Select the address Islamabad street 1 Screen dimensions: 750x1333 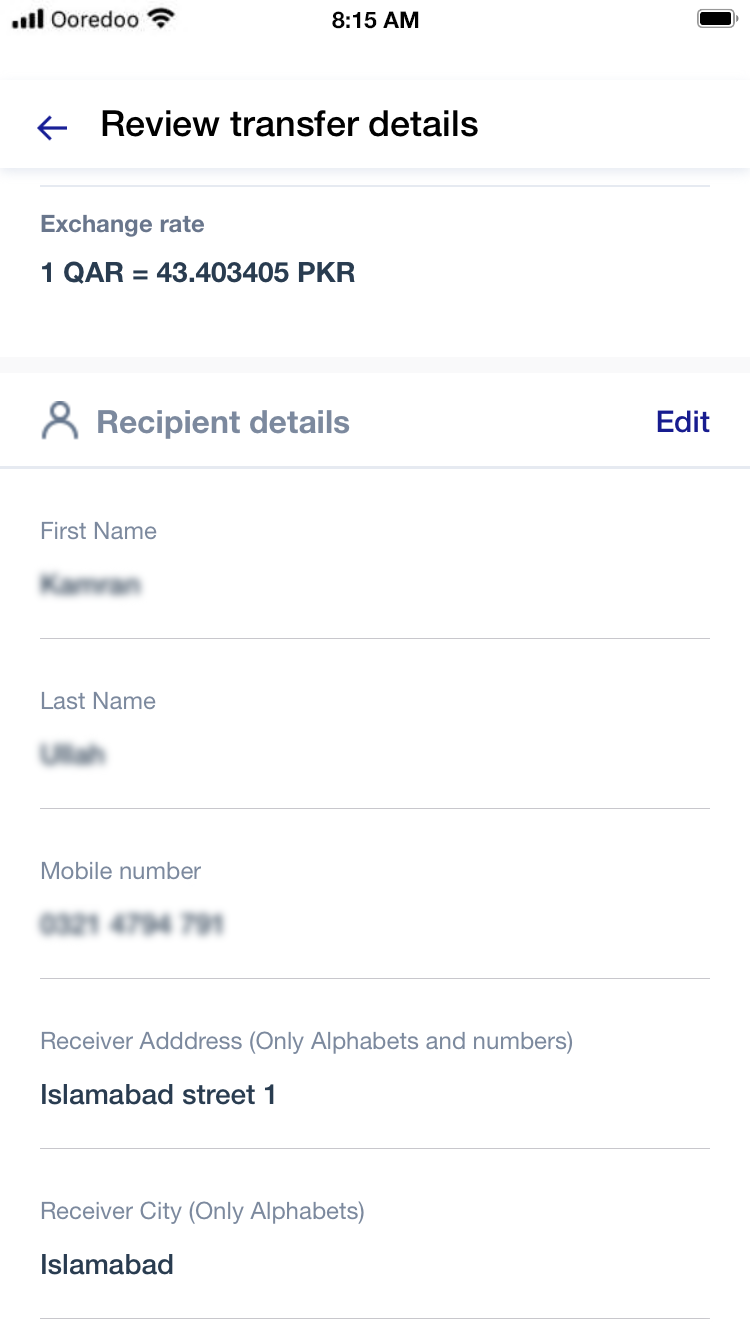coord(158,1095)
